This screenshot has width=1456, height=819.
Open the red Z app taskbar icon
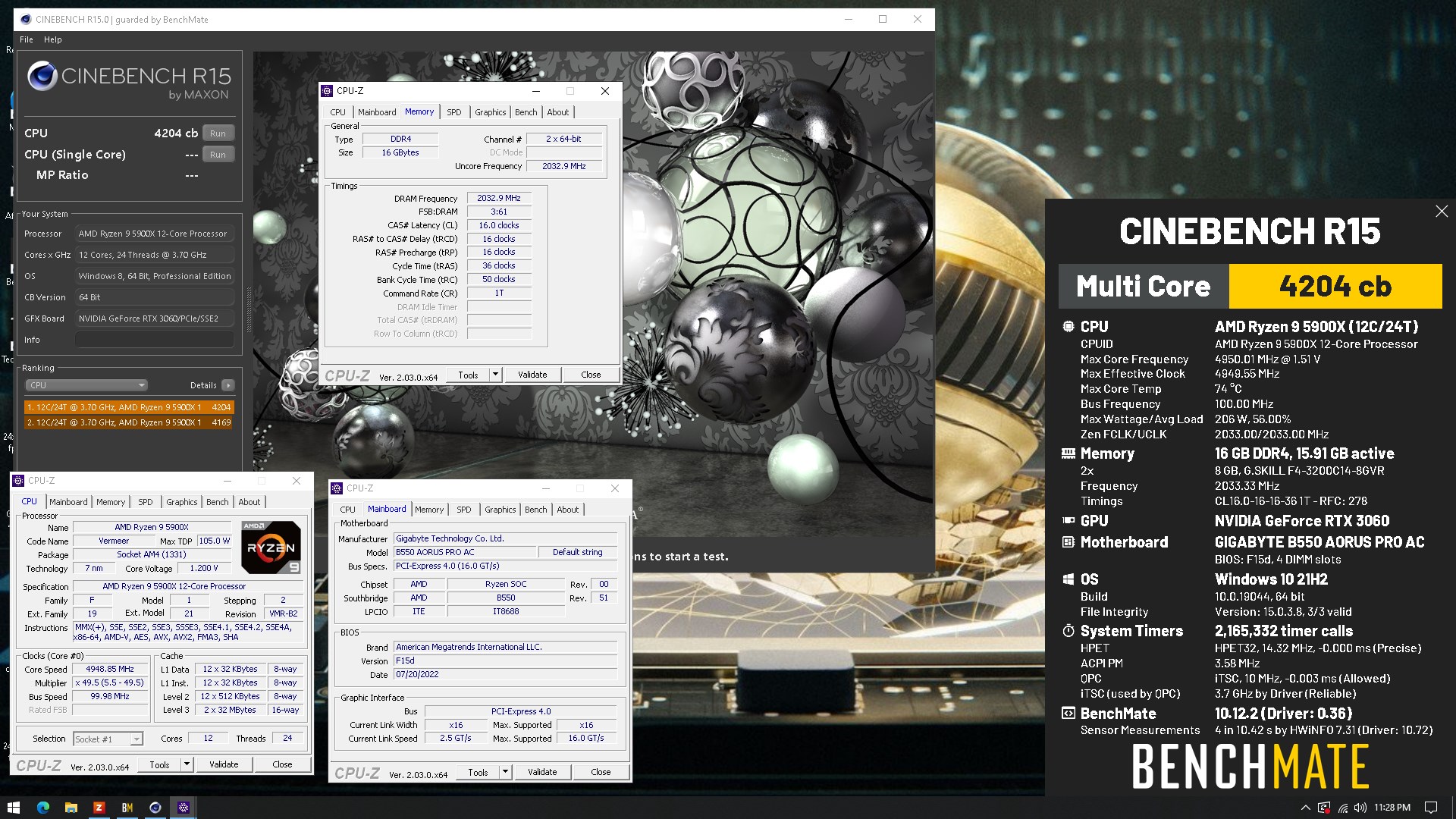point(99,808)
